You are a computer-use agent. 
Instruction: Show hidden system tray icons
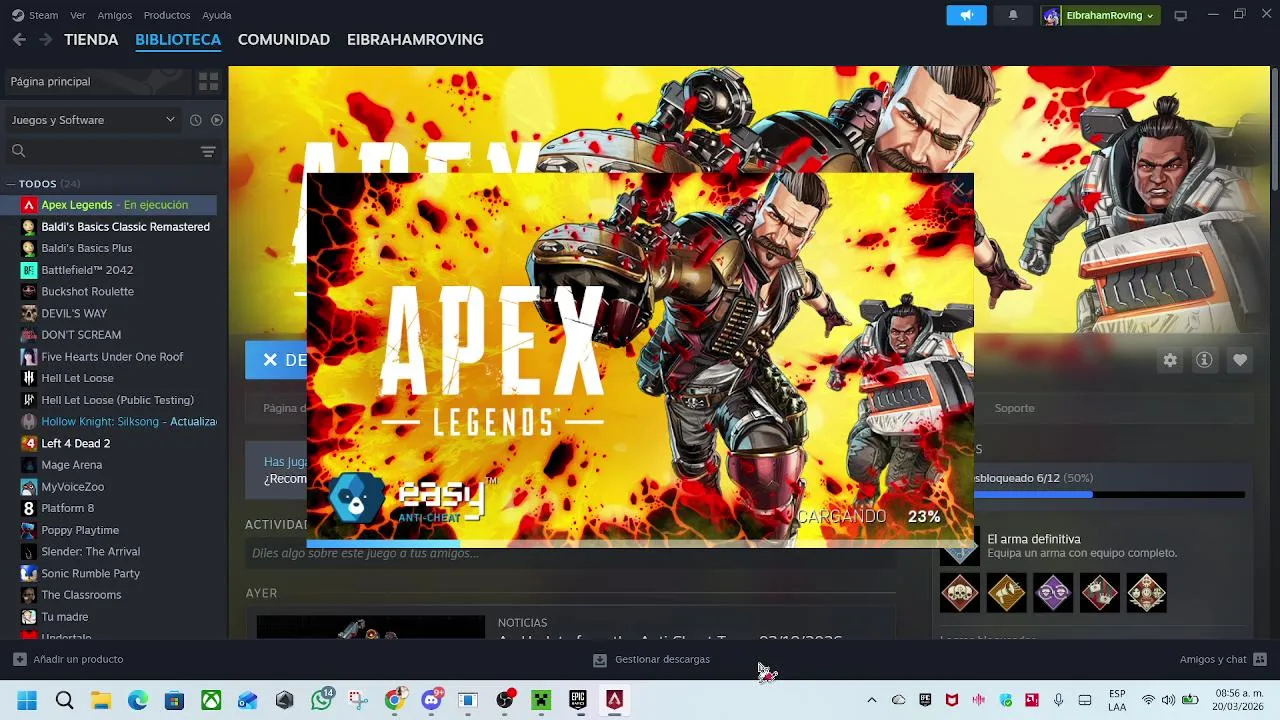click(871, 700)
